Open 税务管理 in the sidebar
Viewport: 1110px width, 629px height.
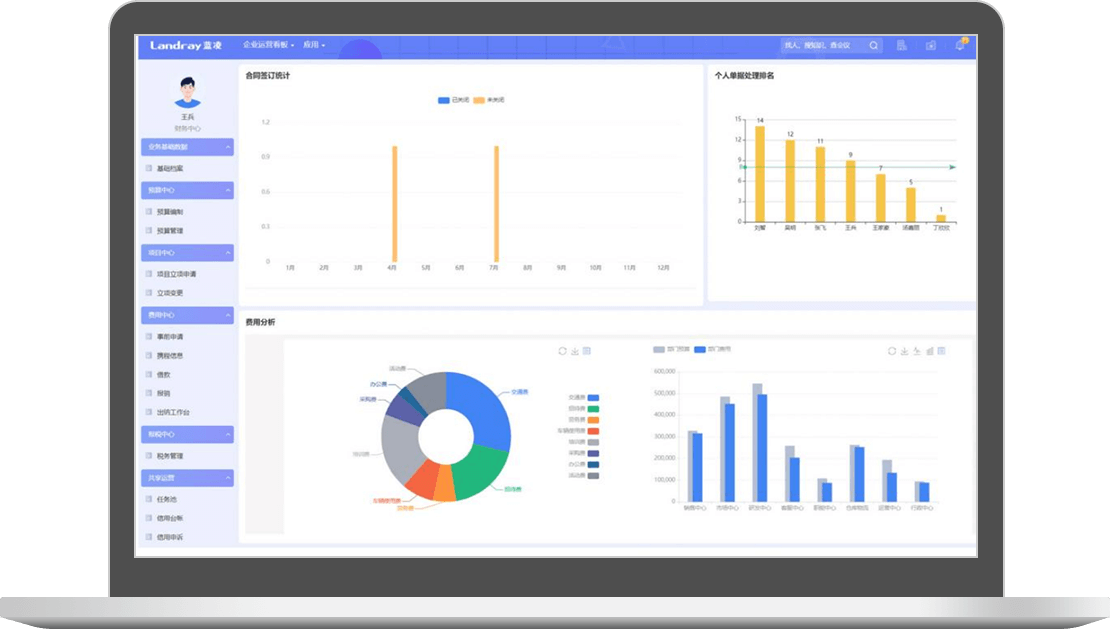point(169,456)
